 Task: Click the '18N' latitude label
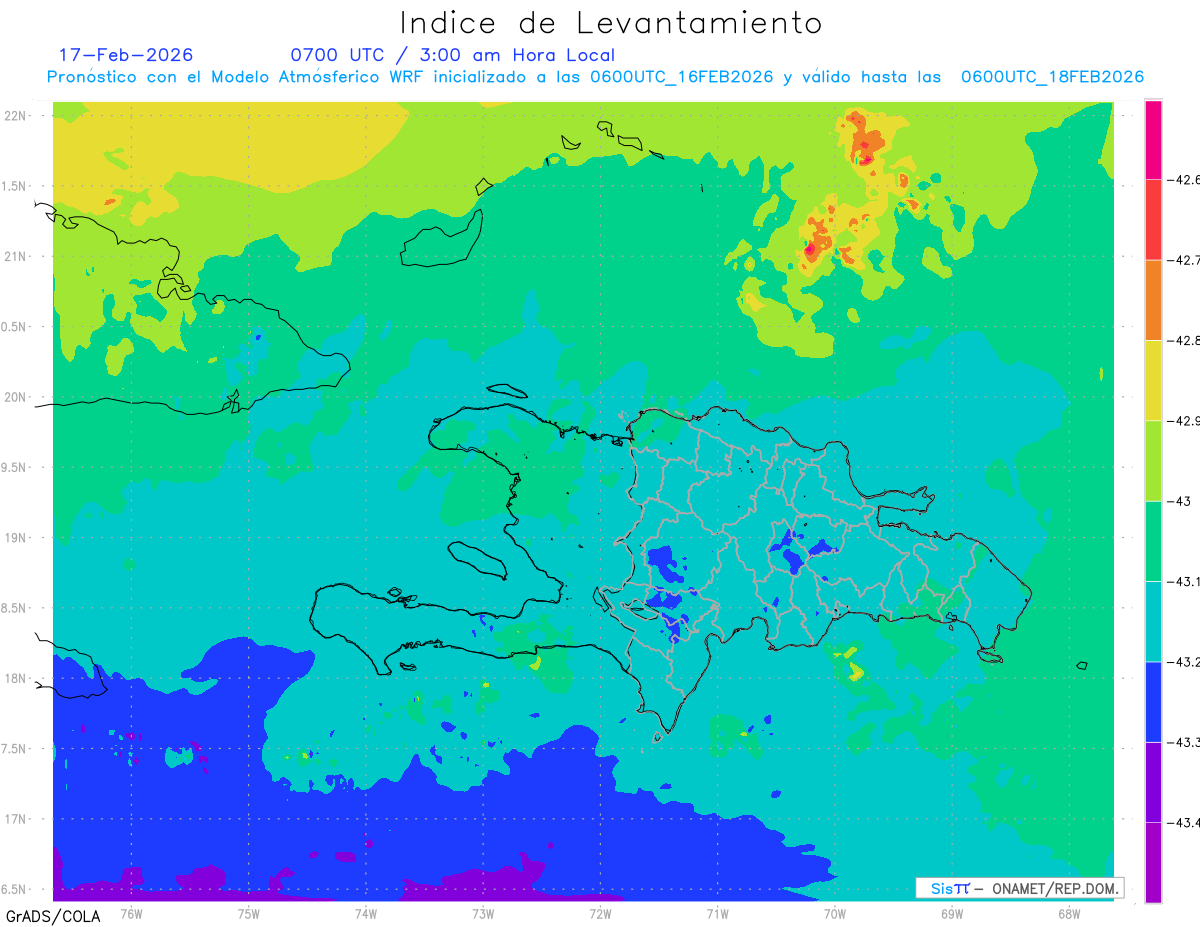click(x=16, y=678)
